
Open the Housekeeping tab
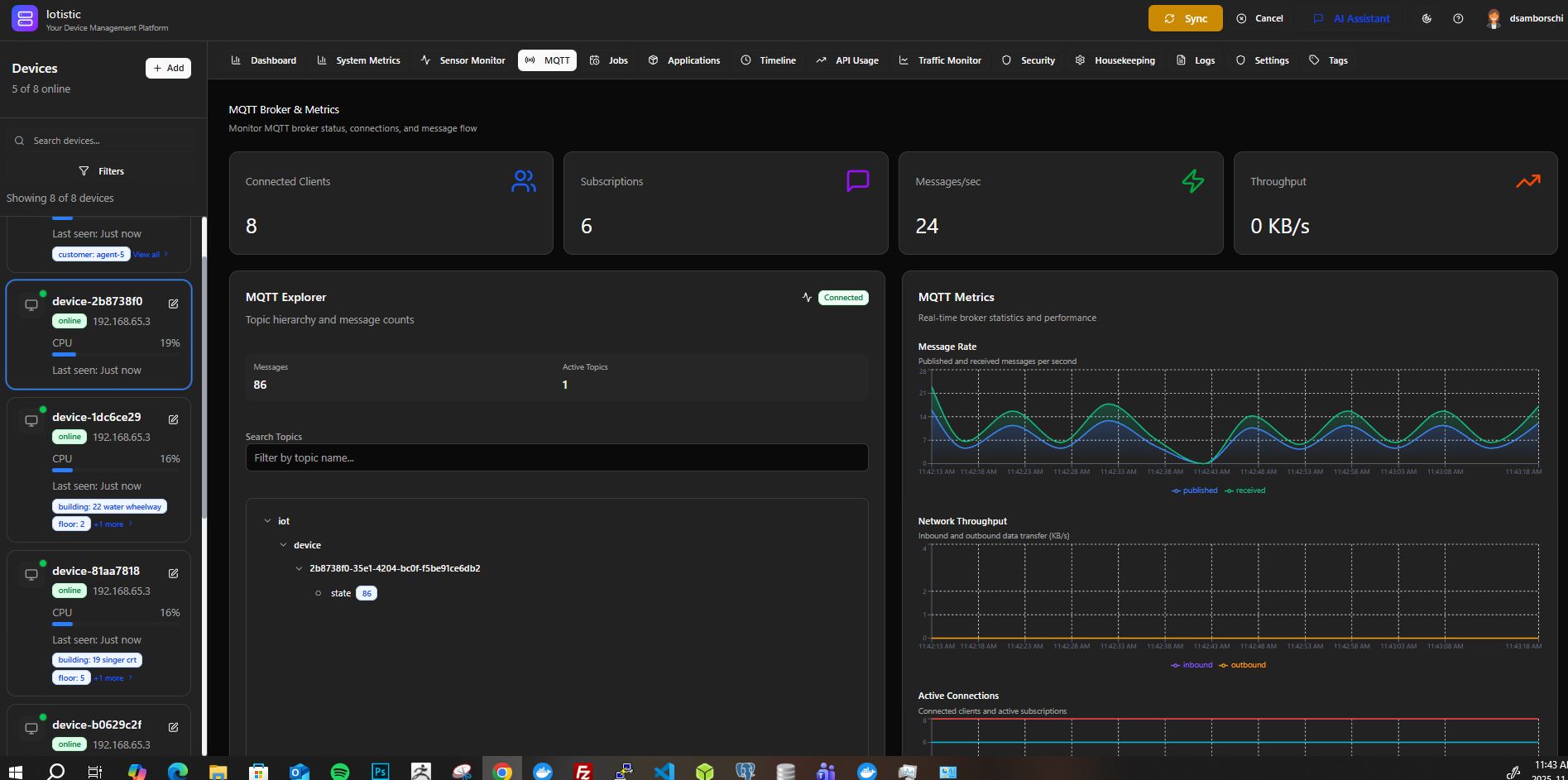[x=1115, y=60]
